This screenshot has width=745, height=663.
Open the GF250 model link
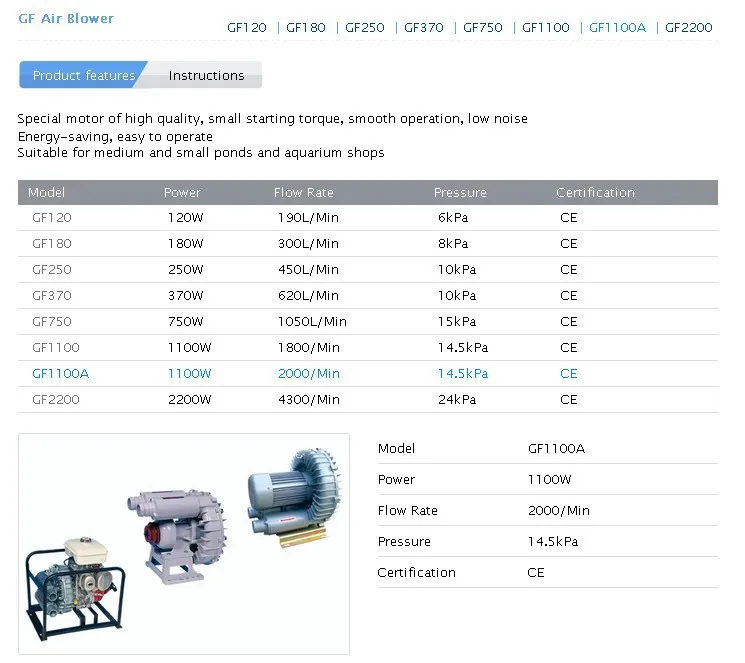coord(364,28)
